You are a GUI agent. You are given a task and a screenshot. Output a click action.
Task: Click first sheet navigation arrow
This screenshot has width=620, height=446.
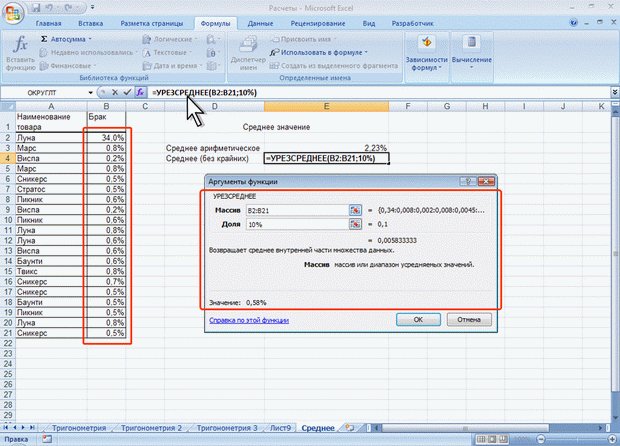[6, 428]
